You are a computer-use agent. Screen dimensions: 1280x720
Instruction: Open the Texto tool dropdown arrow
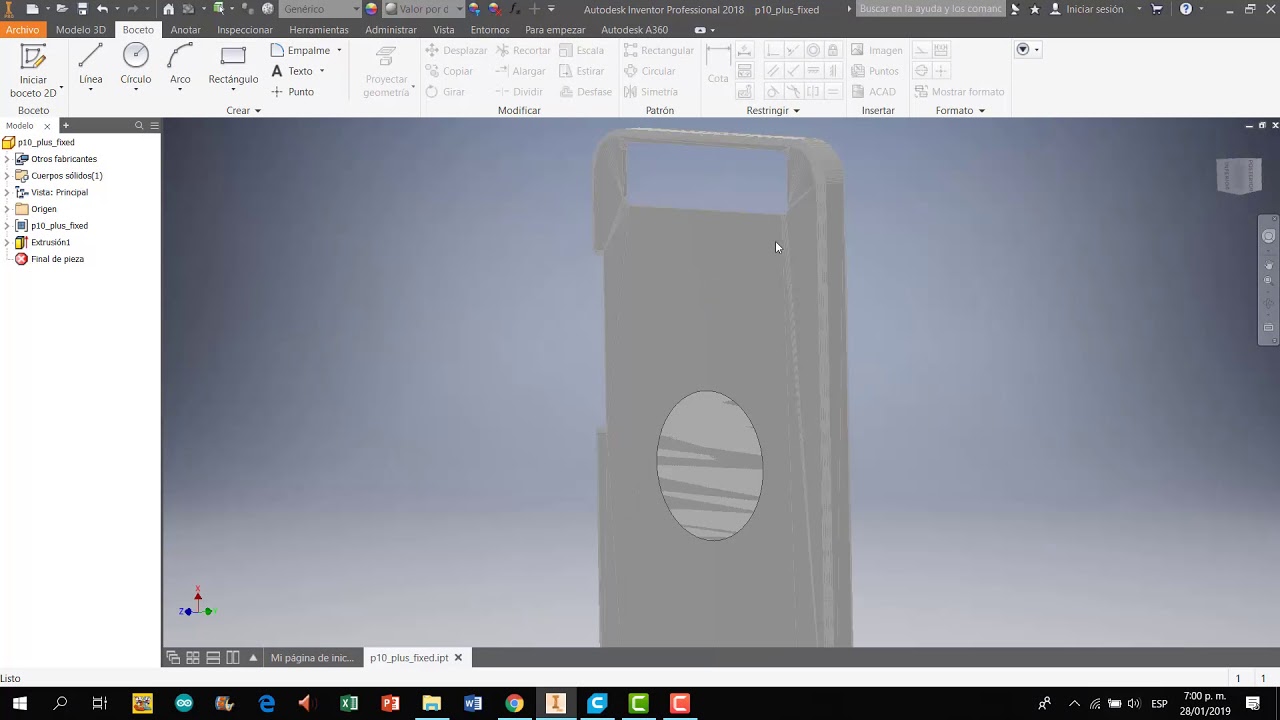tap(322, 71)
